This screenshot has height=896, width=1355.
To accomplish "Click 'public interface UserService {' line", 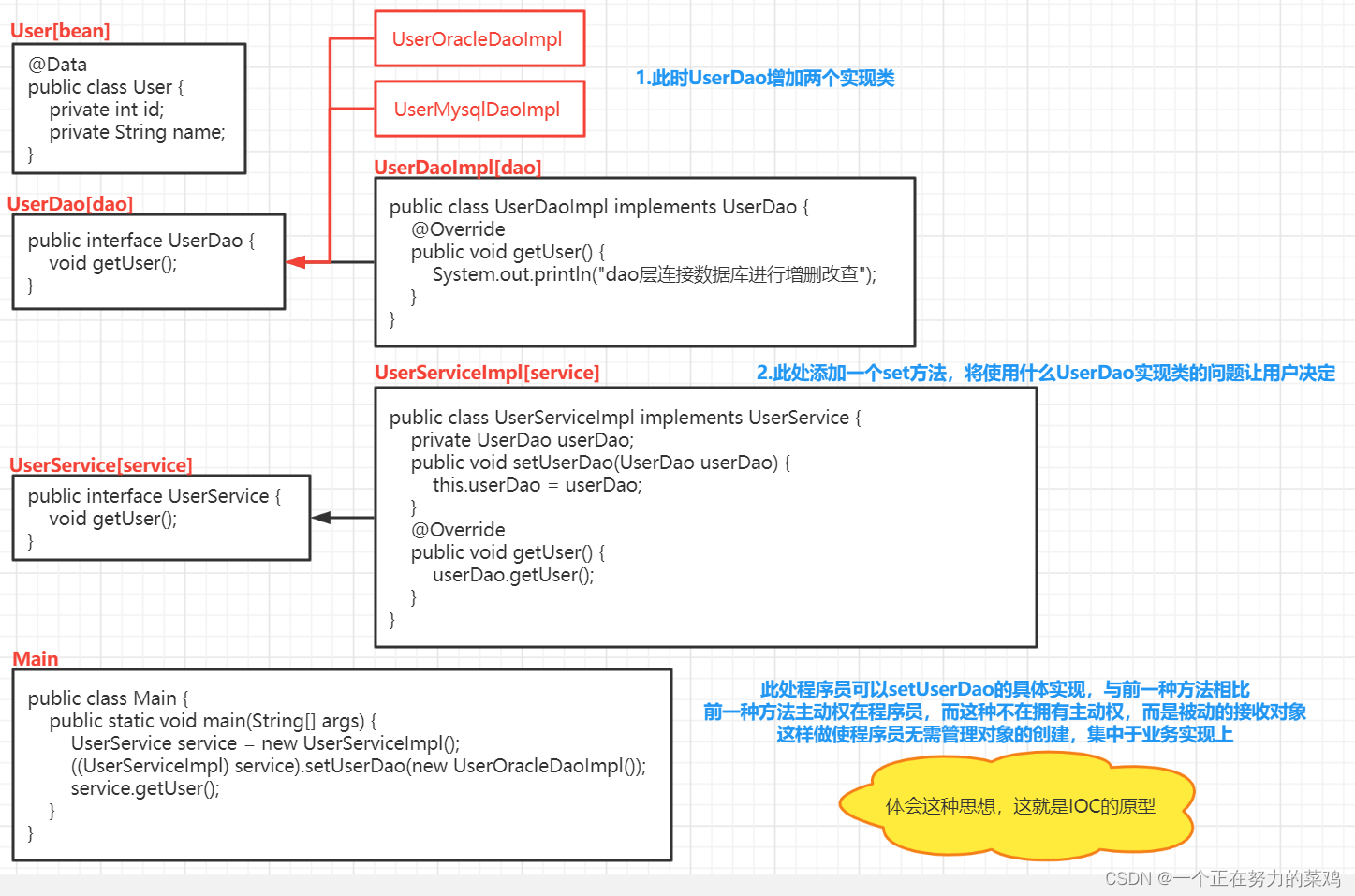I will point(155,496).
